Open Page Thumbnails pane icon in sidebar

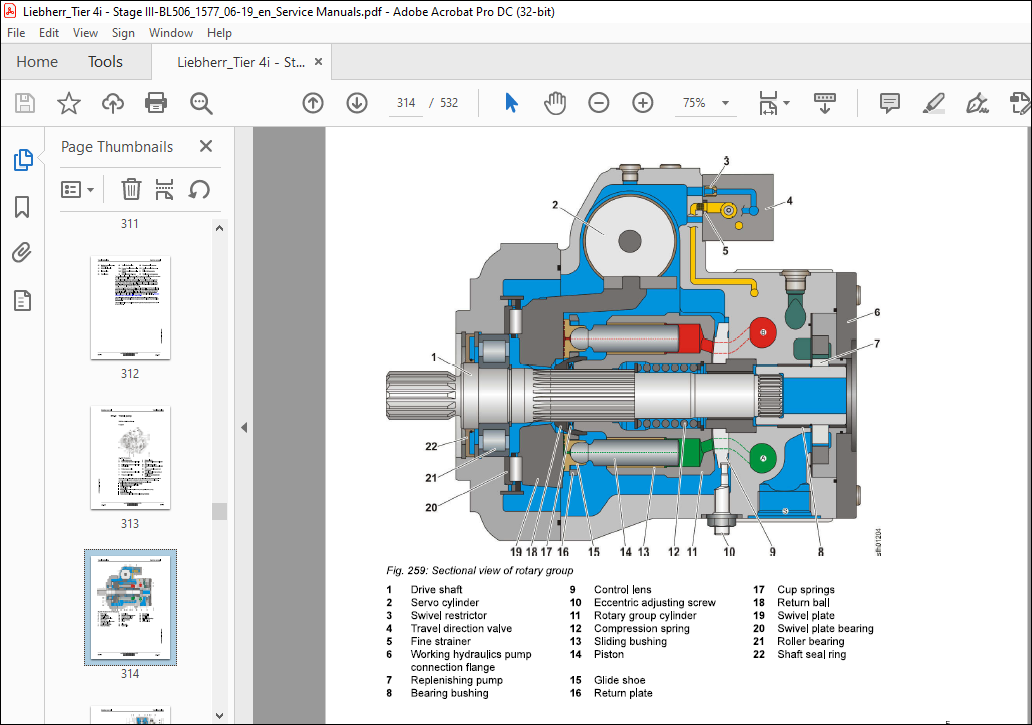(23, 160)
